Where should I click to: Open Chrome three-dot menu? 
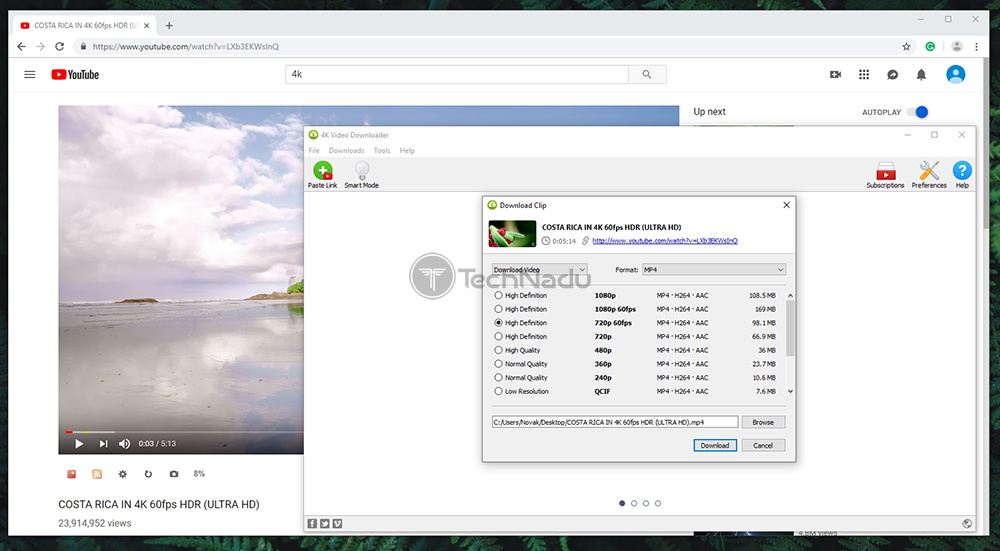click(x=976, y=47)
